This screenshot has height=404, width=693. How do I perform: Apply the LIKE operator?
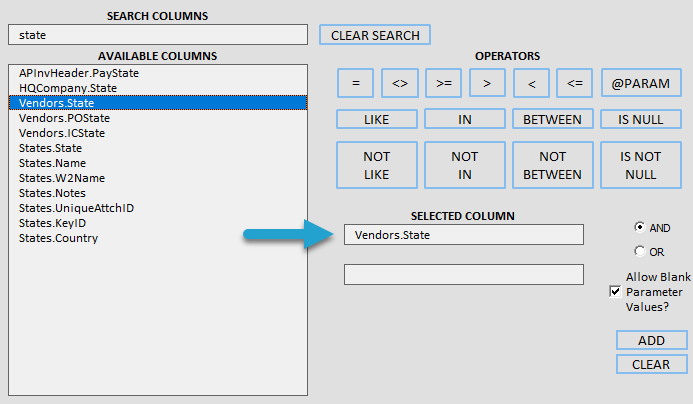coord(377,119)
